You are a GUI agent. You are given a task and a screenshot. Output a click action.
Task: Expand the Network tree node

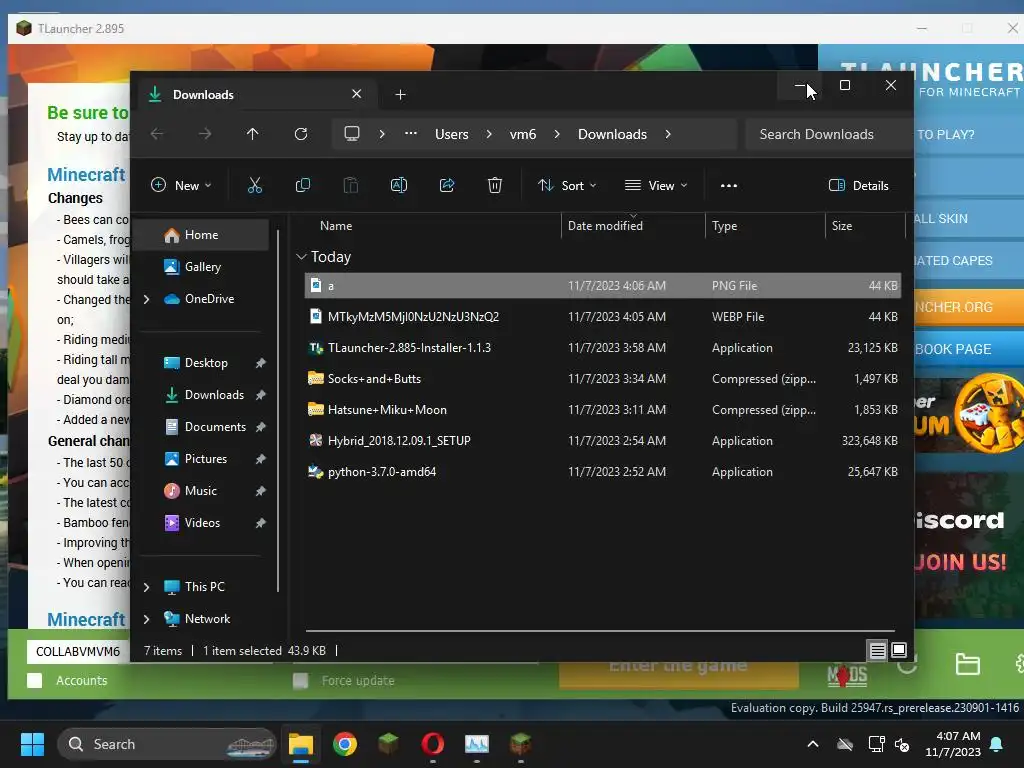tap(146, 619)
